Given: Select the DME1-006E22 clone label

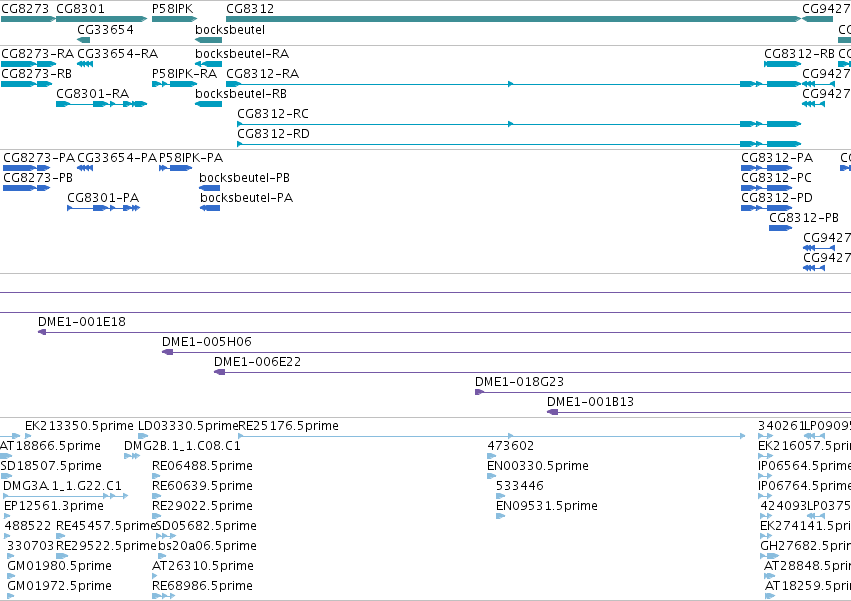Looking at the screenshot, I should coord(257,362).
